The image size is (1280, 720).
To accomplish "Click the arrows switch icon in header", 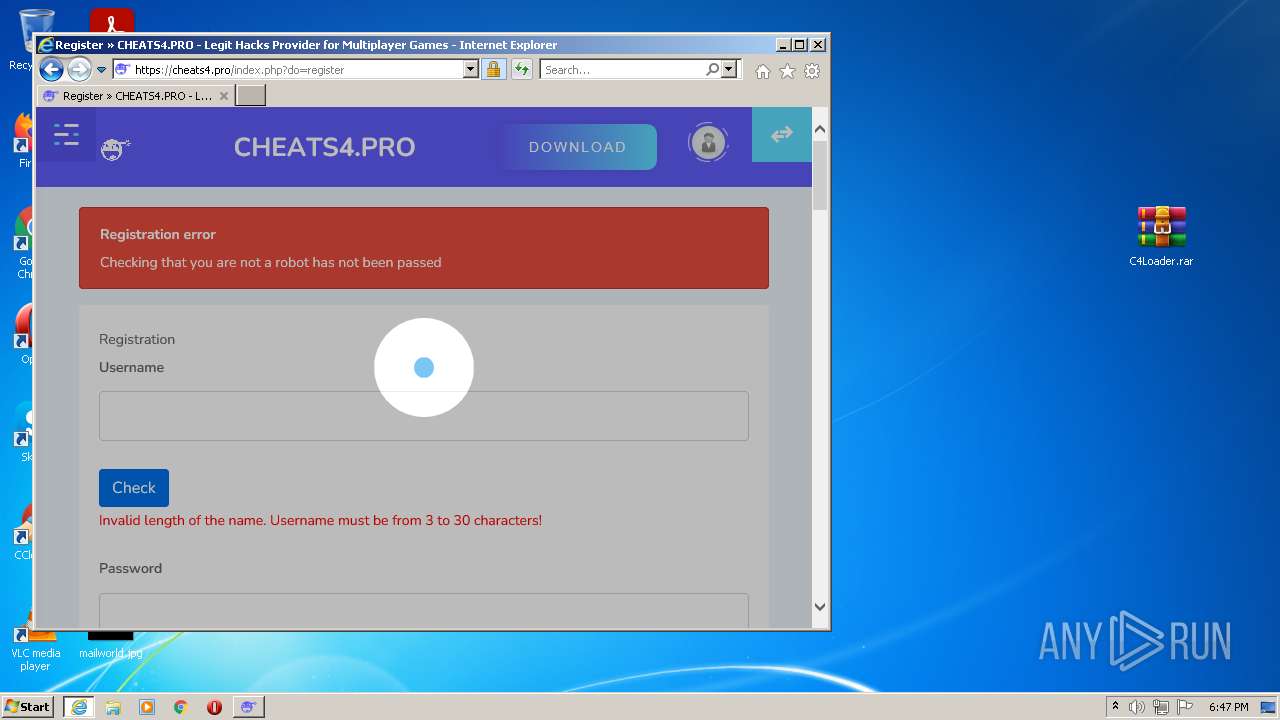I will pyautogui.click(x=782, y=134).
